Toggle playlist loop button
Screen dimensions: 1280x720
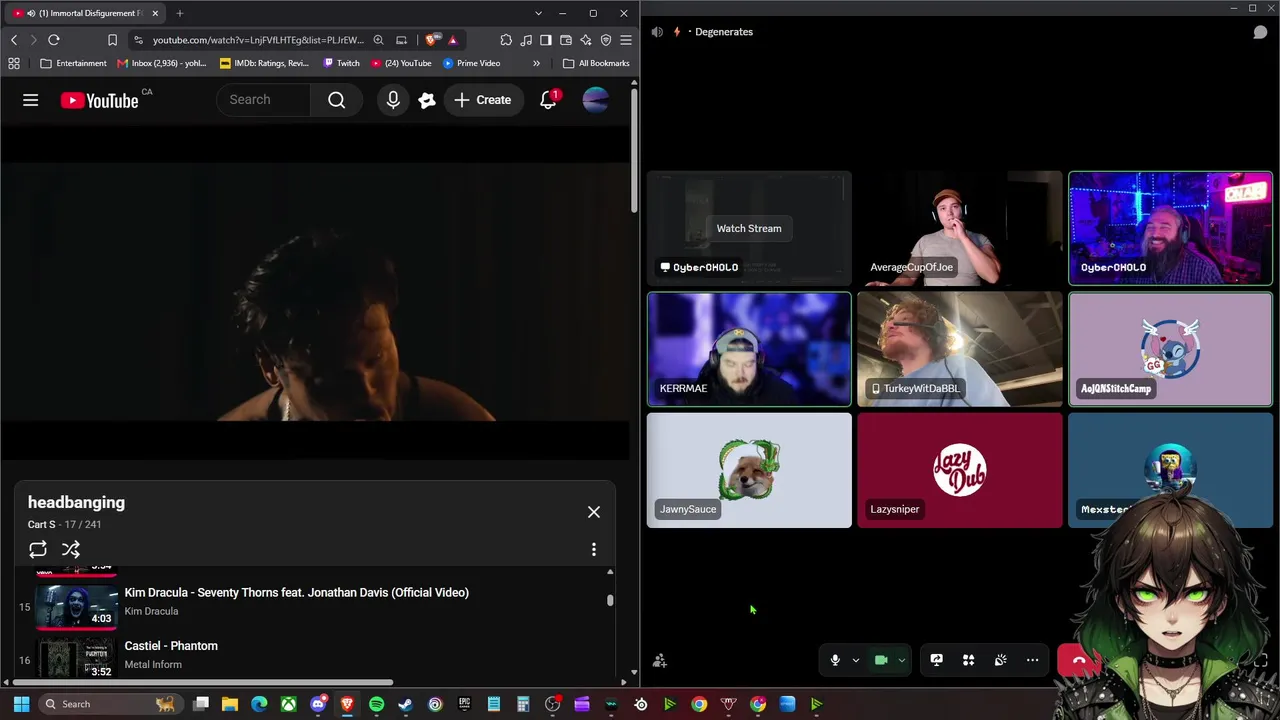(38, 549)
